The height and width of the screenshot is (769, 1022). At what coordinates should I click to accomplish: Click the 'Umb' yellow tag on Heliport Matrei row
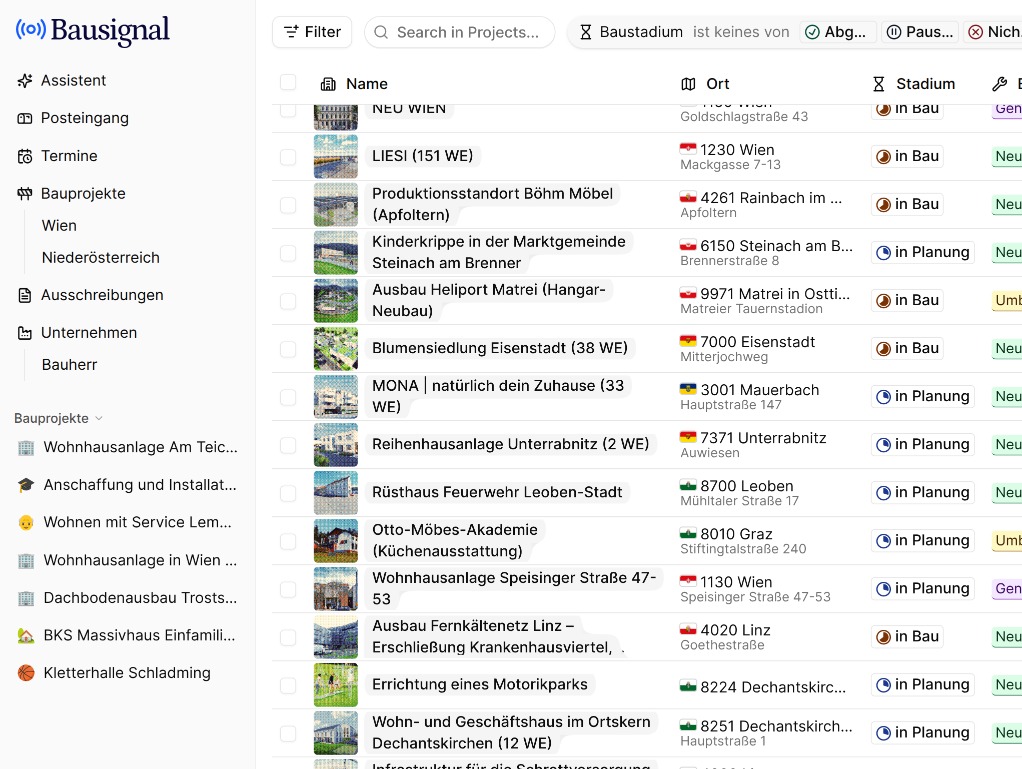tap(1007, 300)
